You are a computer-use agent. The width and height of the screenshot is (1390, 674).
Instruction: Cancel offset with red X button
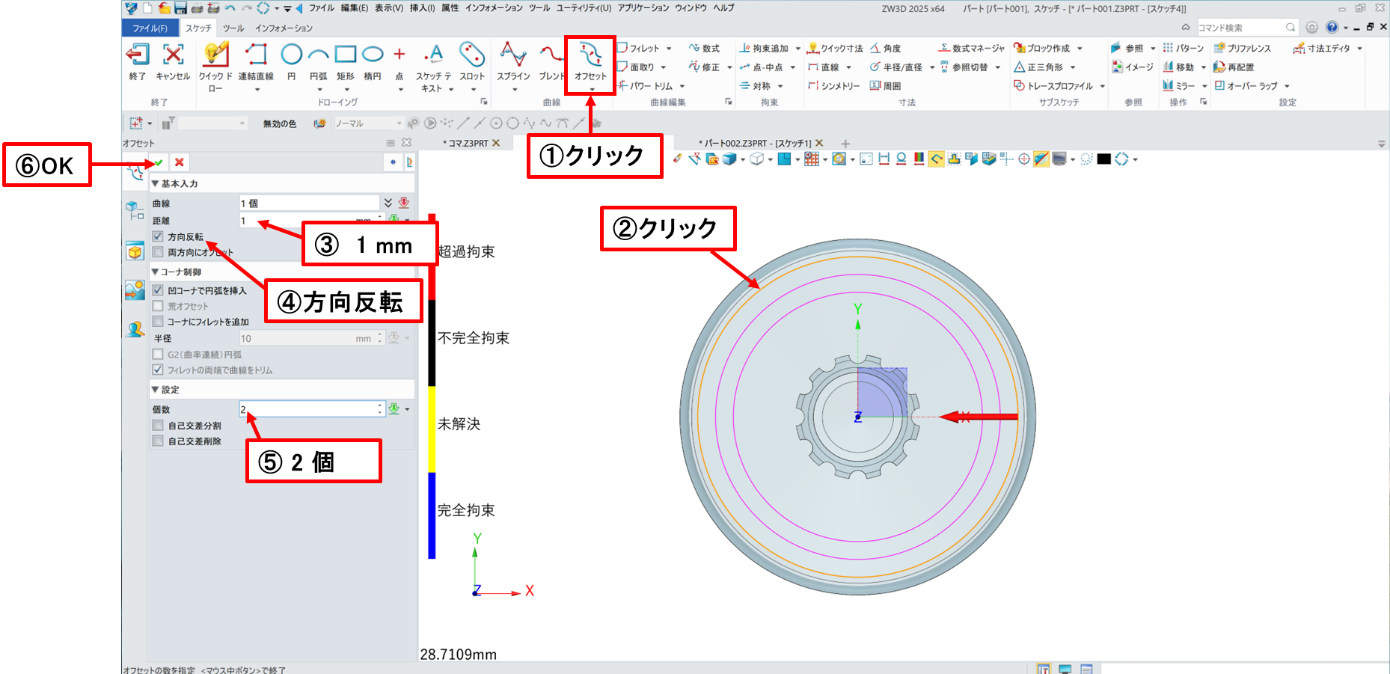click(179, 162)
